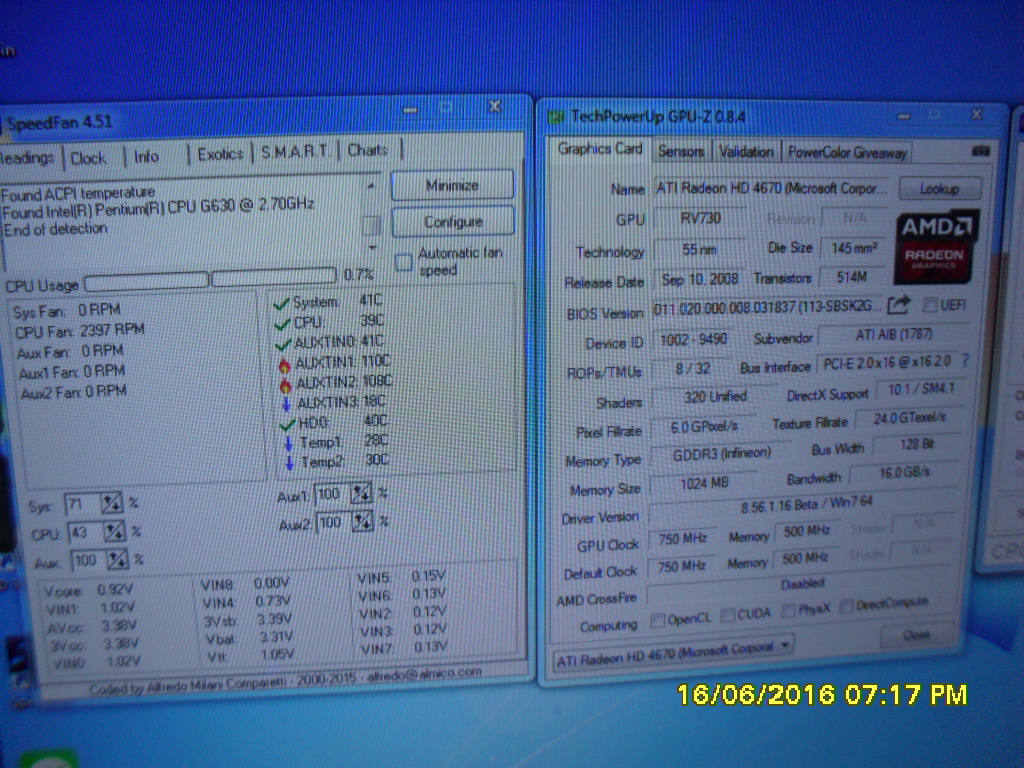Click the first CPU Usage progress bar
Viewport: 1024px width, 768px height.
[146, 281]
